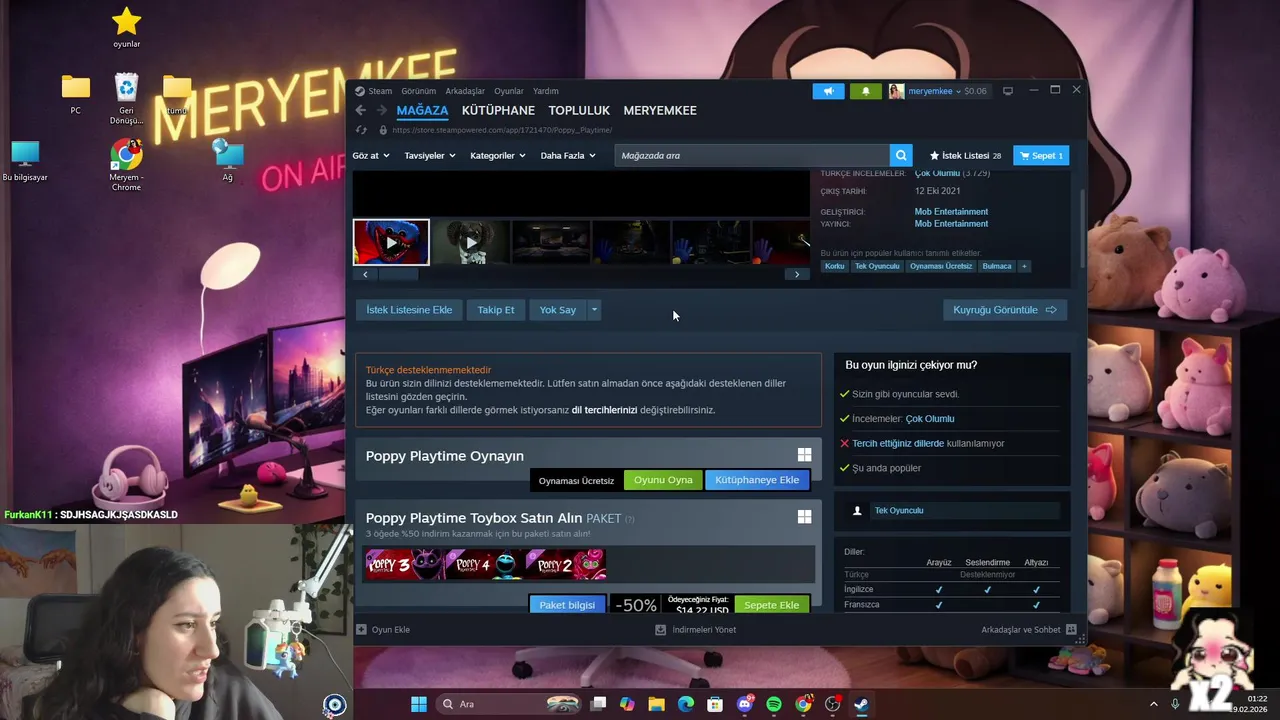Click Windows icon in Poppy Playtime Oynayın box
This screenshot has height=720, width=1280.
point(804,455)
